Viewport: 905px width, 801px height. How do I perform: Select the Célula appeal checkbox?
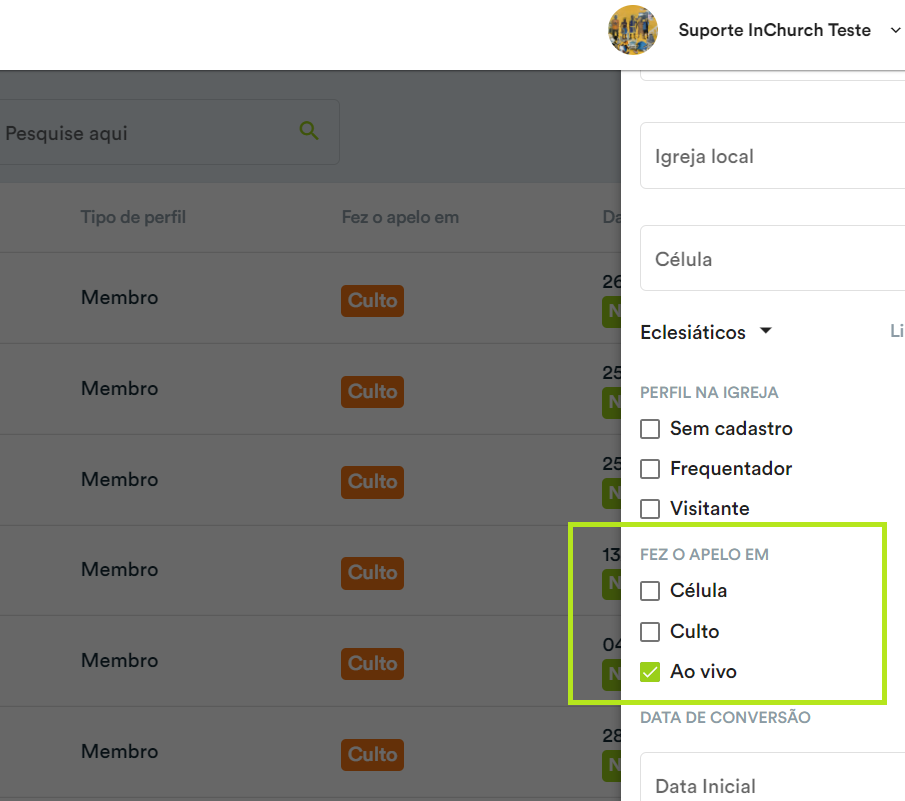pyautogui.click(x=650, y=591)
